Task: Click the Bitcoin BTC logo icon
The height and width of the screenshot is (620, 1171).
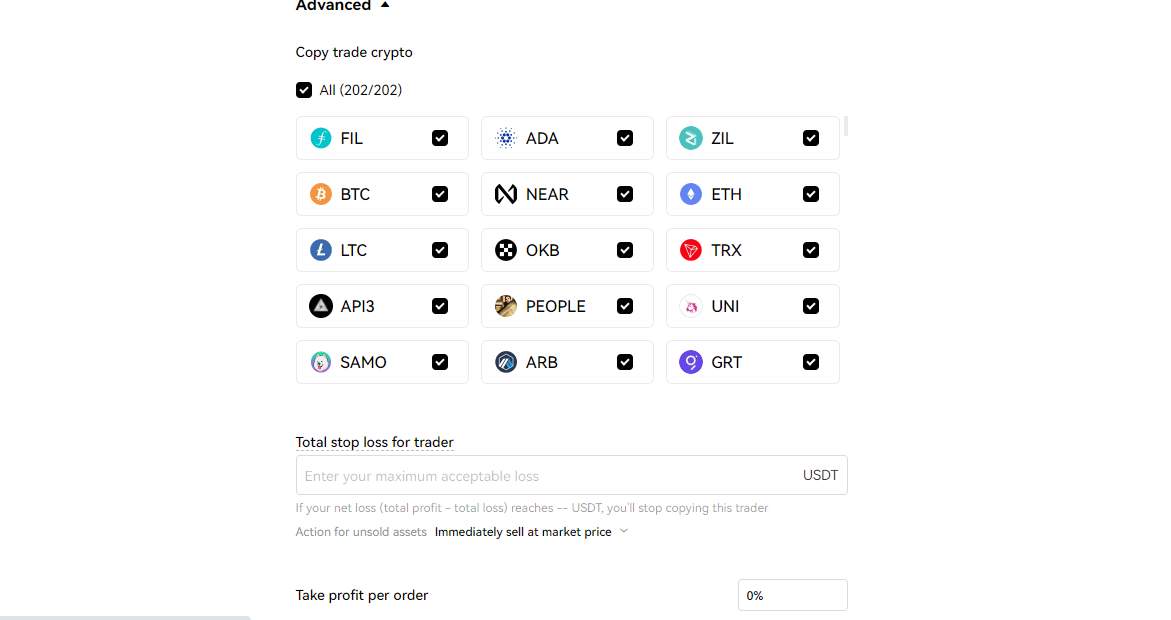Action: (320, 194)
